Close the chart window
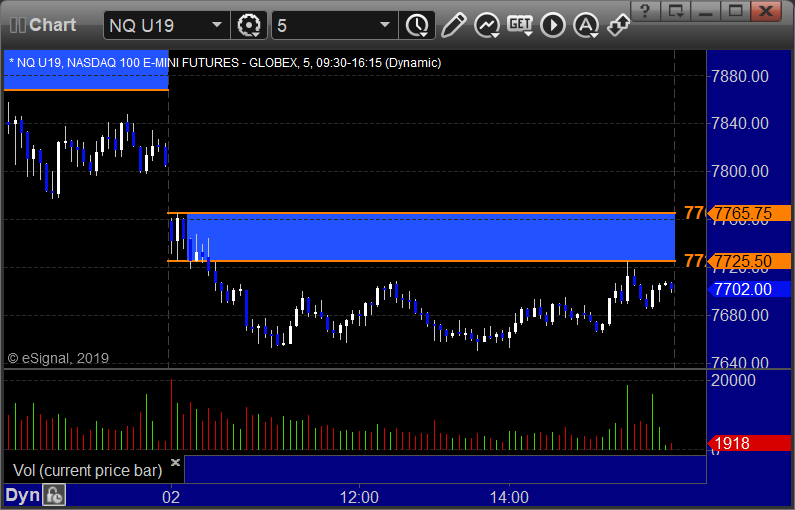 click(x=766, y=11)
